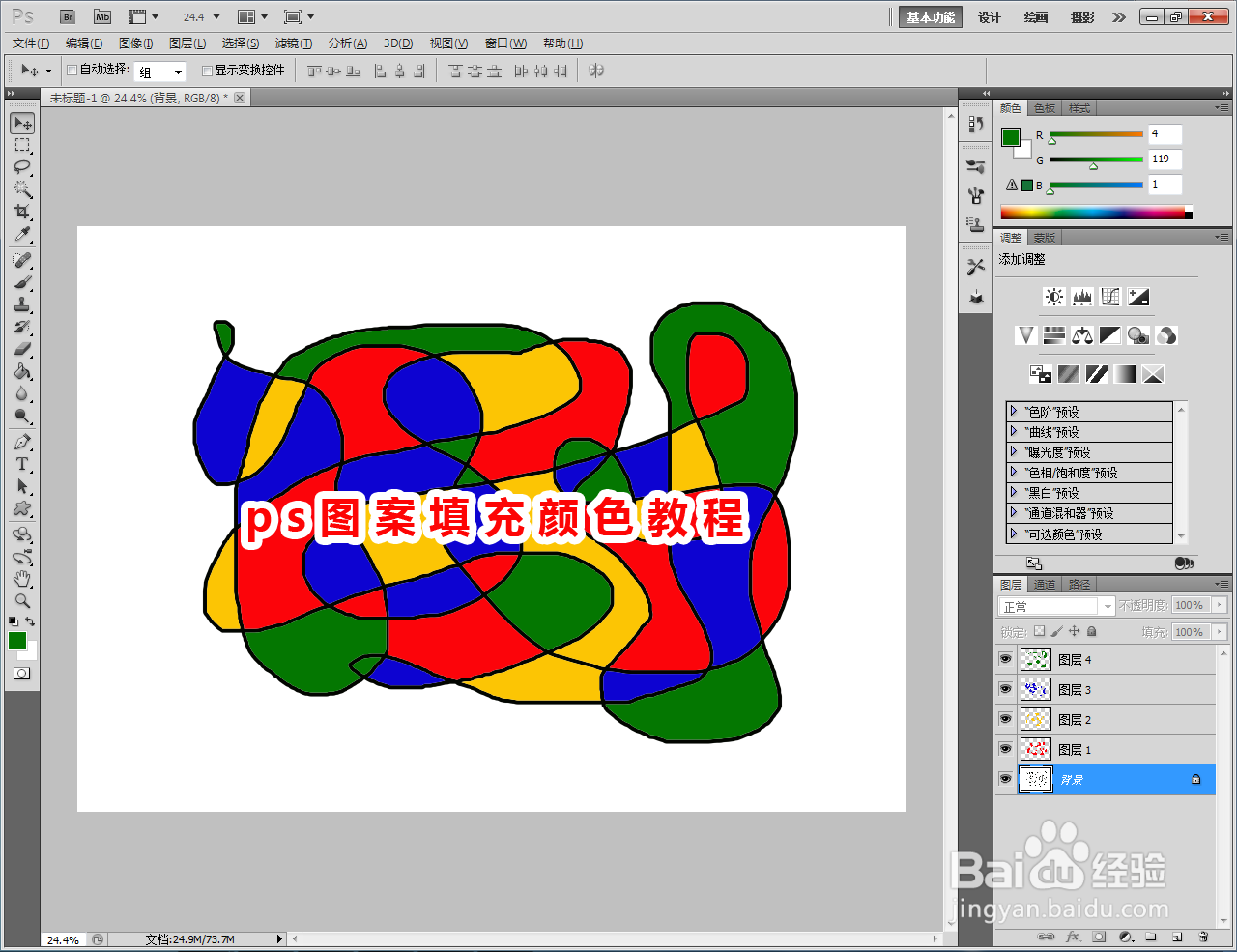This screenshot has height=952, width=1237.
Task: Delete layer using trash icon
Action: tap(1203, 937)
